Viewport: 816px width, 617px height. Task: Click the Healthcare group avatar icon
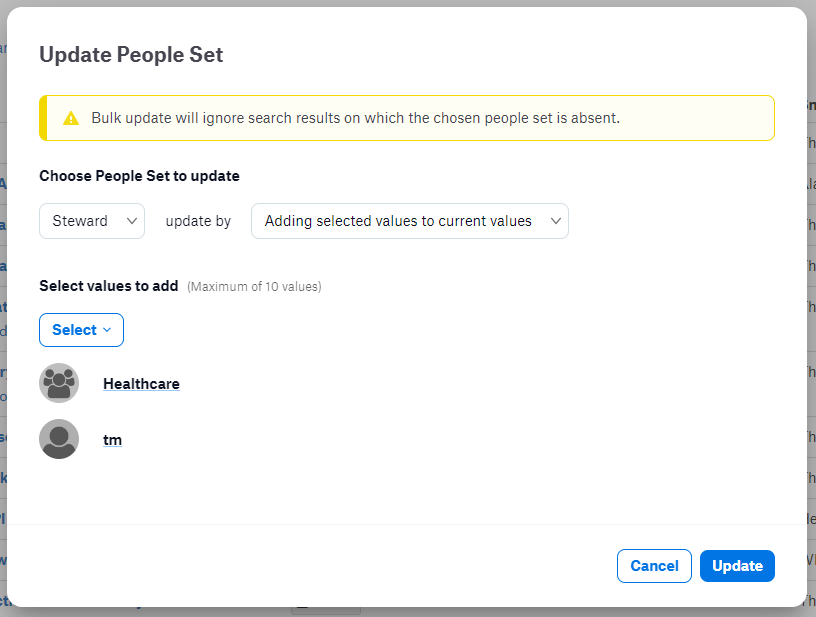[x=59, y=383]
